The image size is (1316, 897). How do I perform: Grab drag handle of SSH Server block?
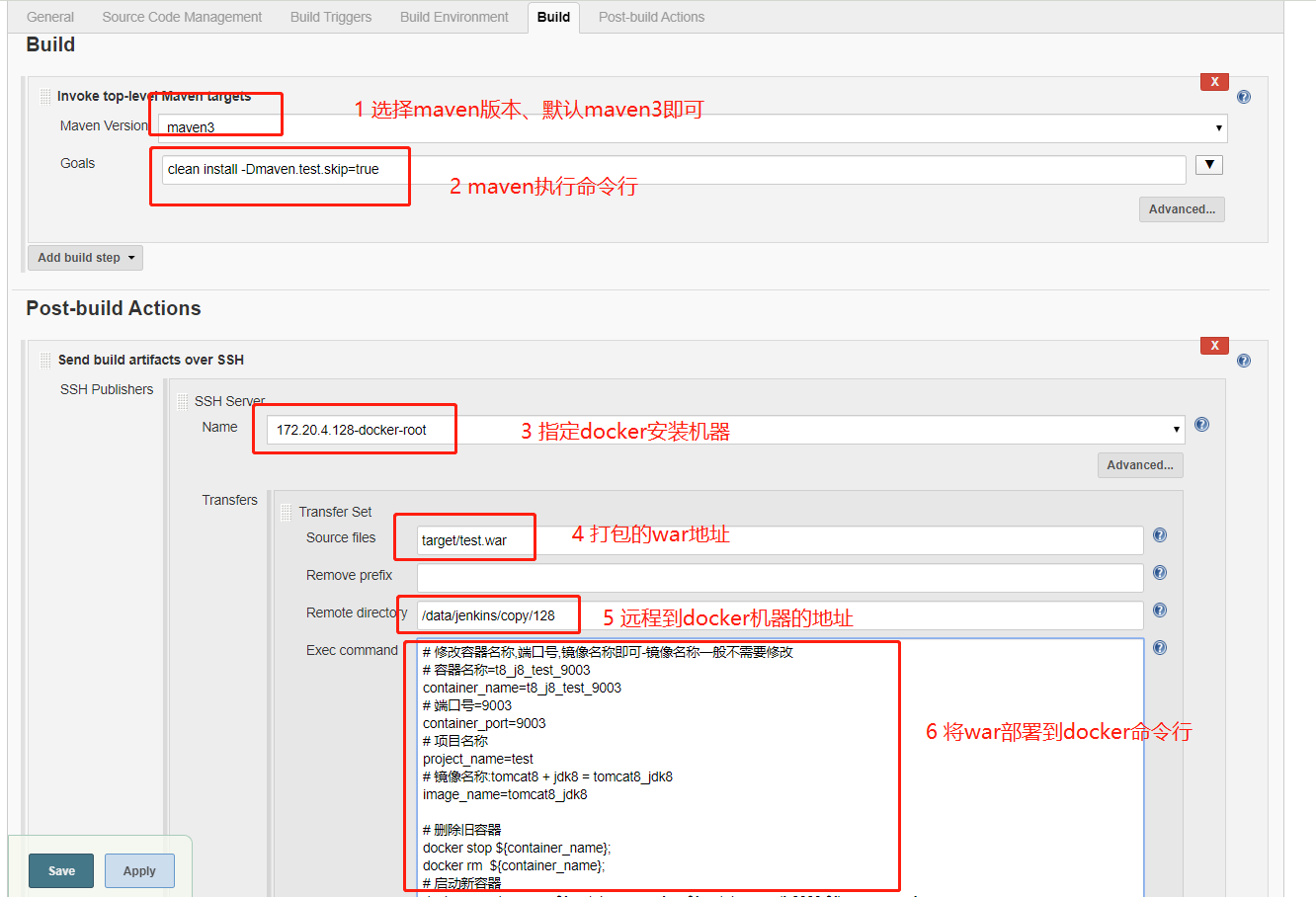tap(183, 402)
